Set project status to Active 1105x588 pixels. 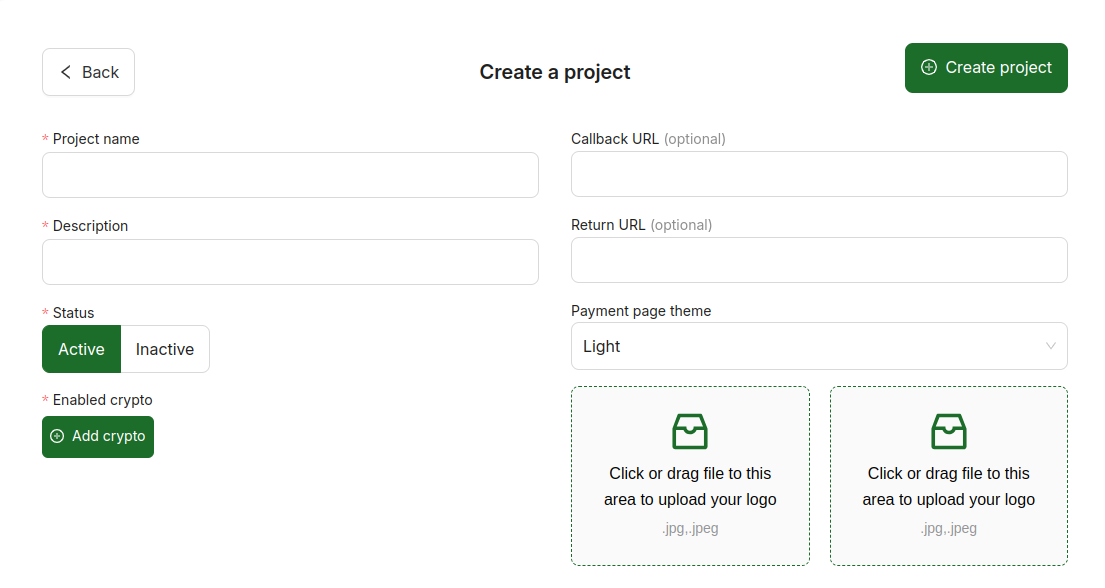tap(82, 349)
